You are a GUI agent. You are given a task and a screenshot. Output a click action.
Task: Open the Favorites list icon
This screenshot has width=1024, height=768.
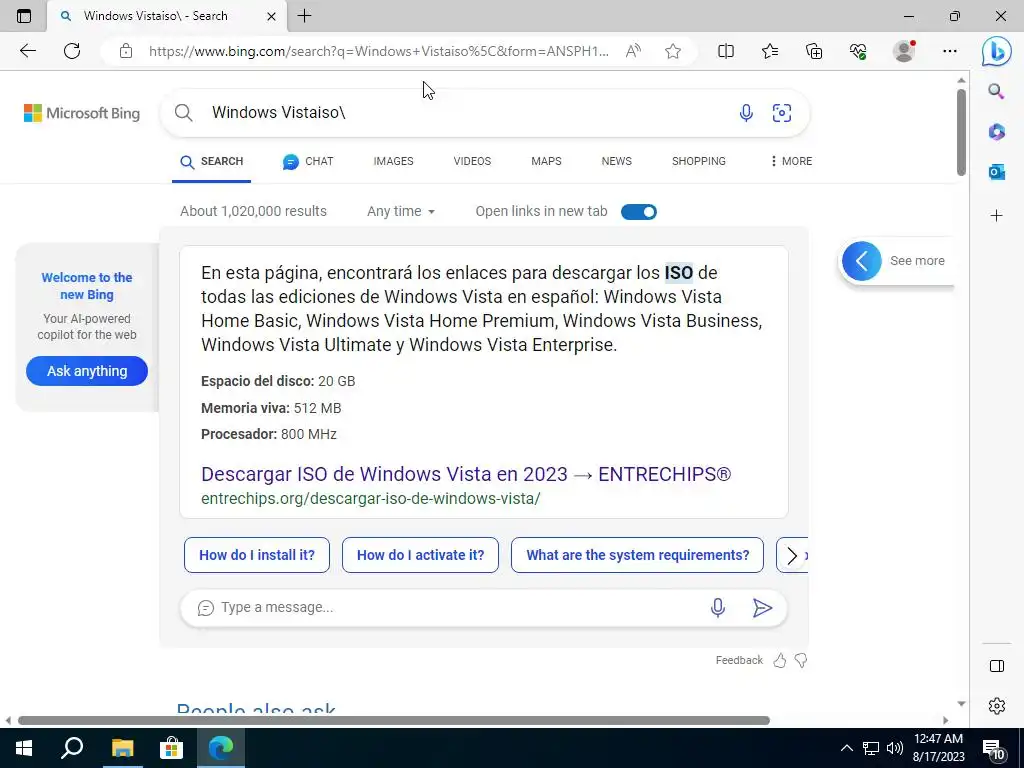[770, 51]
